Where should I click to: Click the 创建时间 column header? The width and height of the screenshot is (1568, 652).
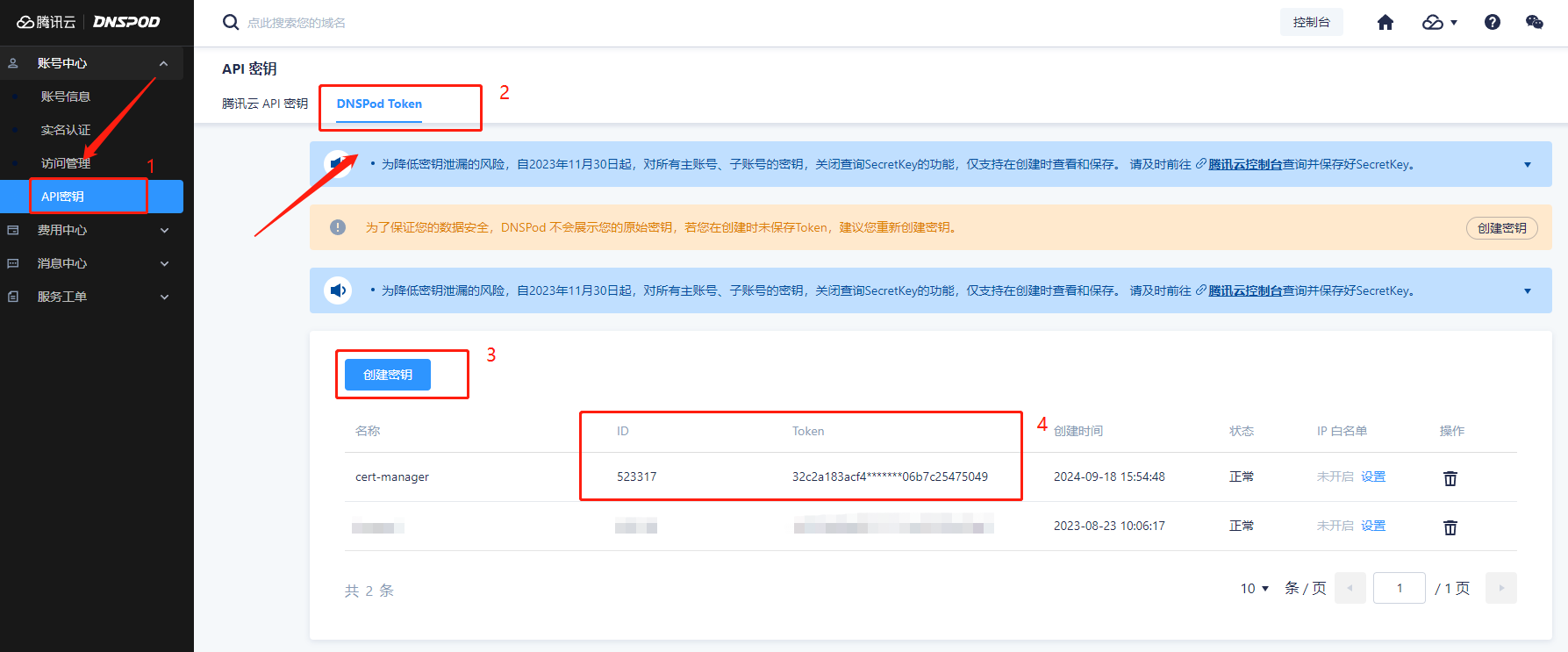pos(1078,431)
